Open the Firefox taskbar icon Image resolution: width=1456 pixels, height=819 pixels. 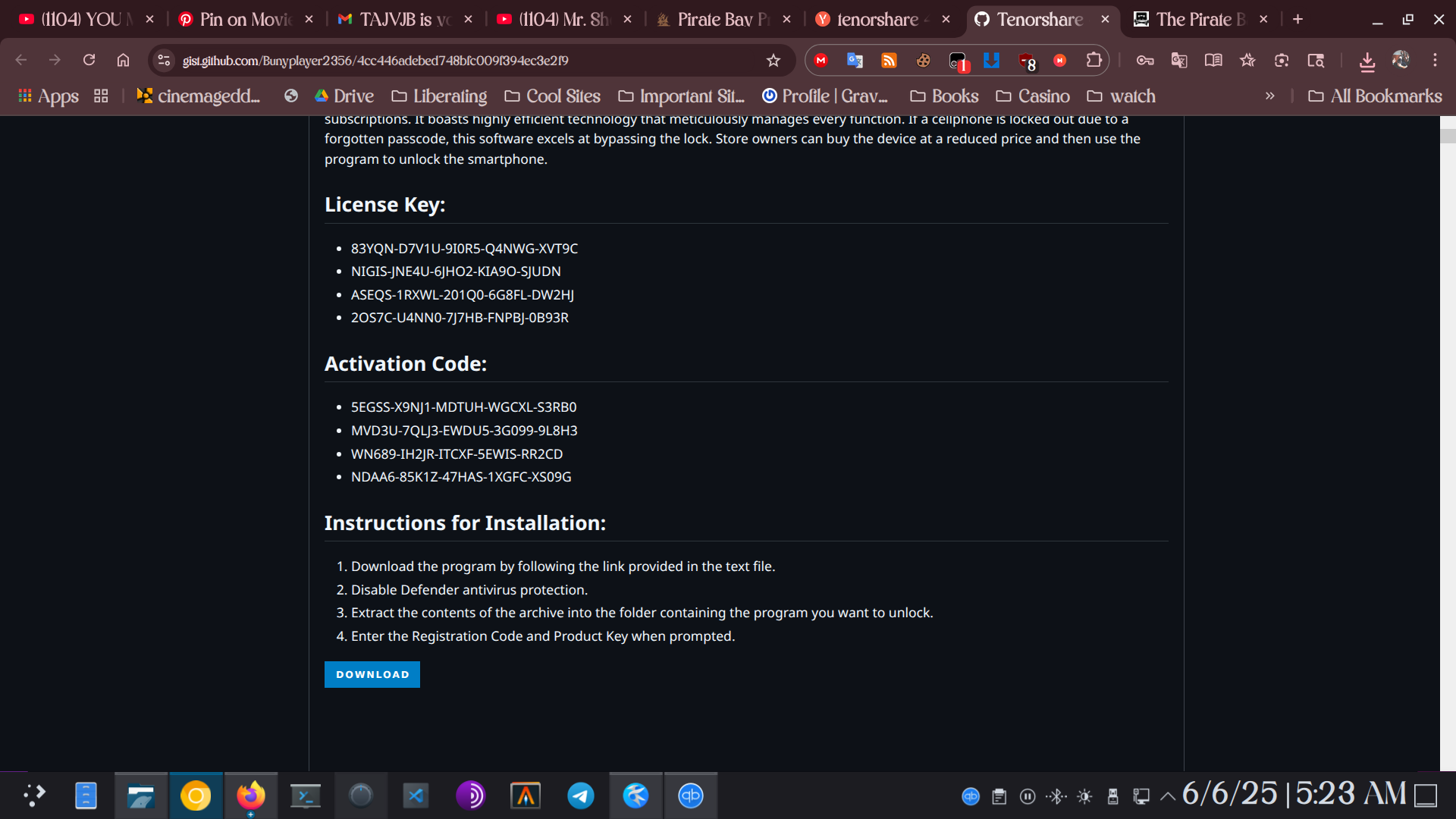[x=250, y=795]
